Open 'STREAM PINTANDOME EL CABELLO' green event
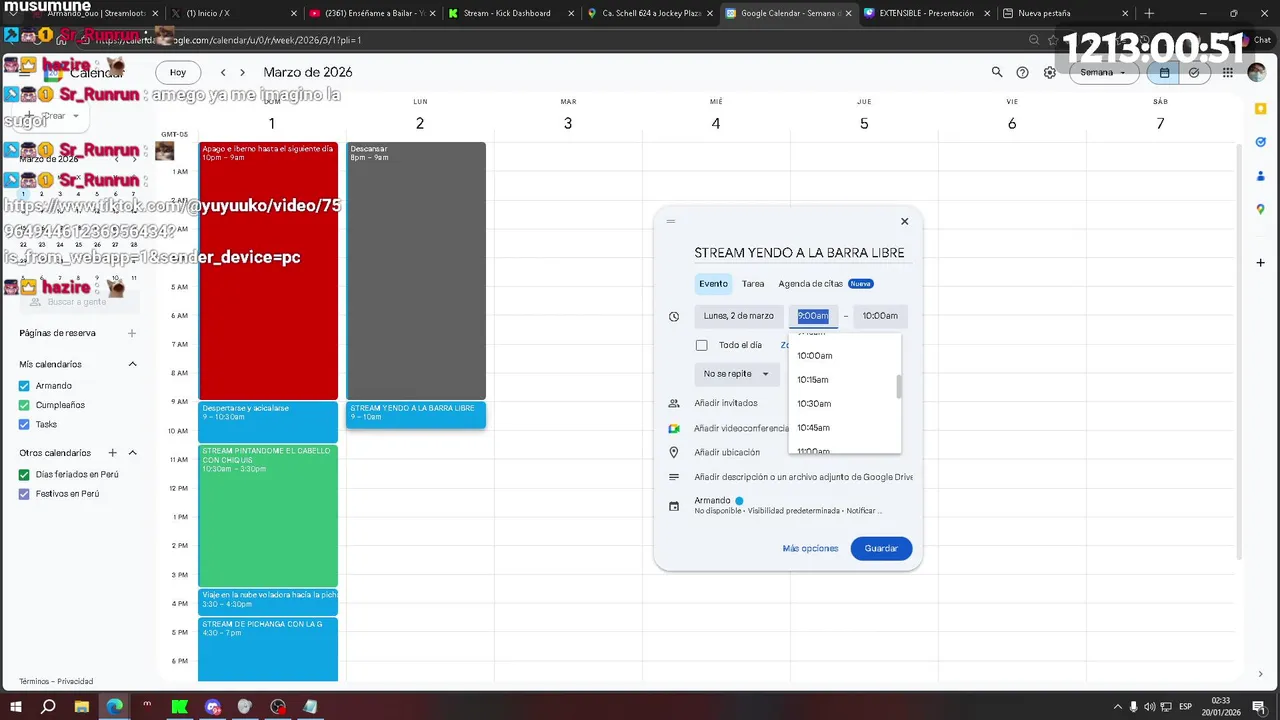 (268, 515)
